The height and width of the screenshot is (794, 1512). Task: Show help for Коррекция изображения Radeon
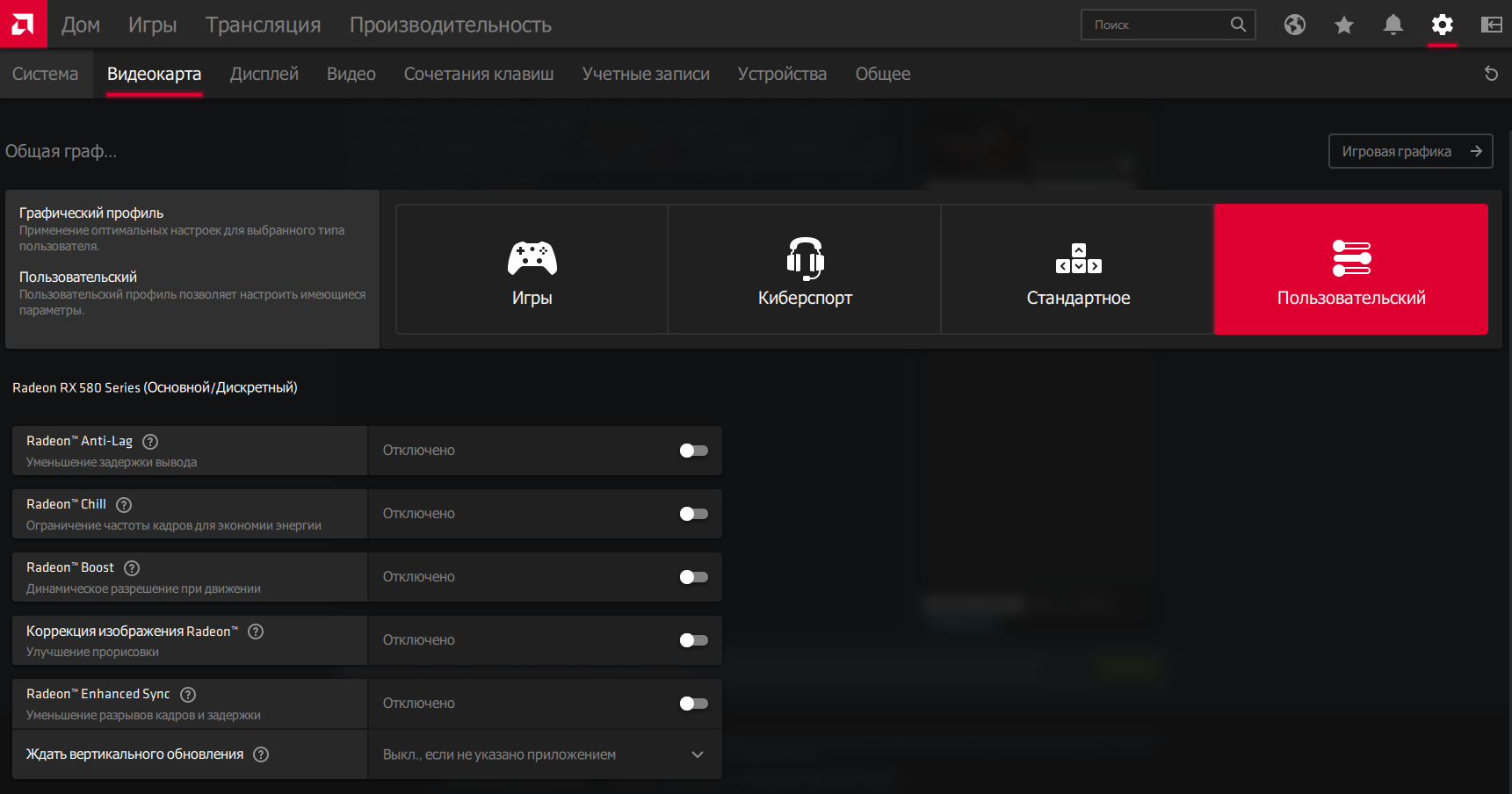(x=256, y=632)
